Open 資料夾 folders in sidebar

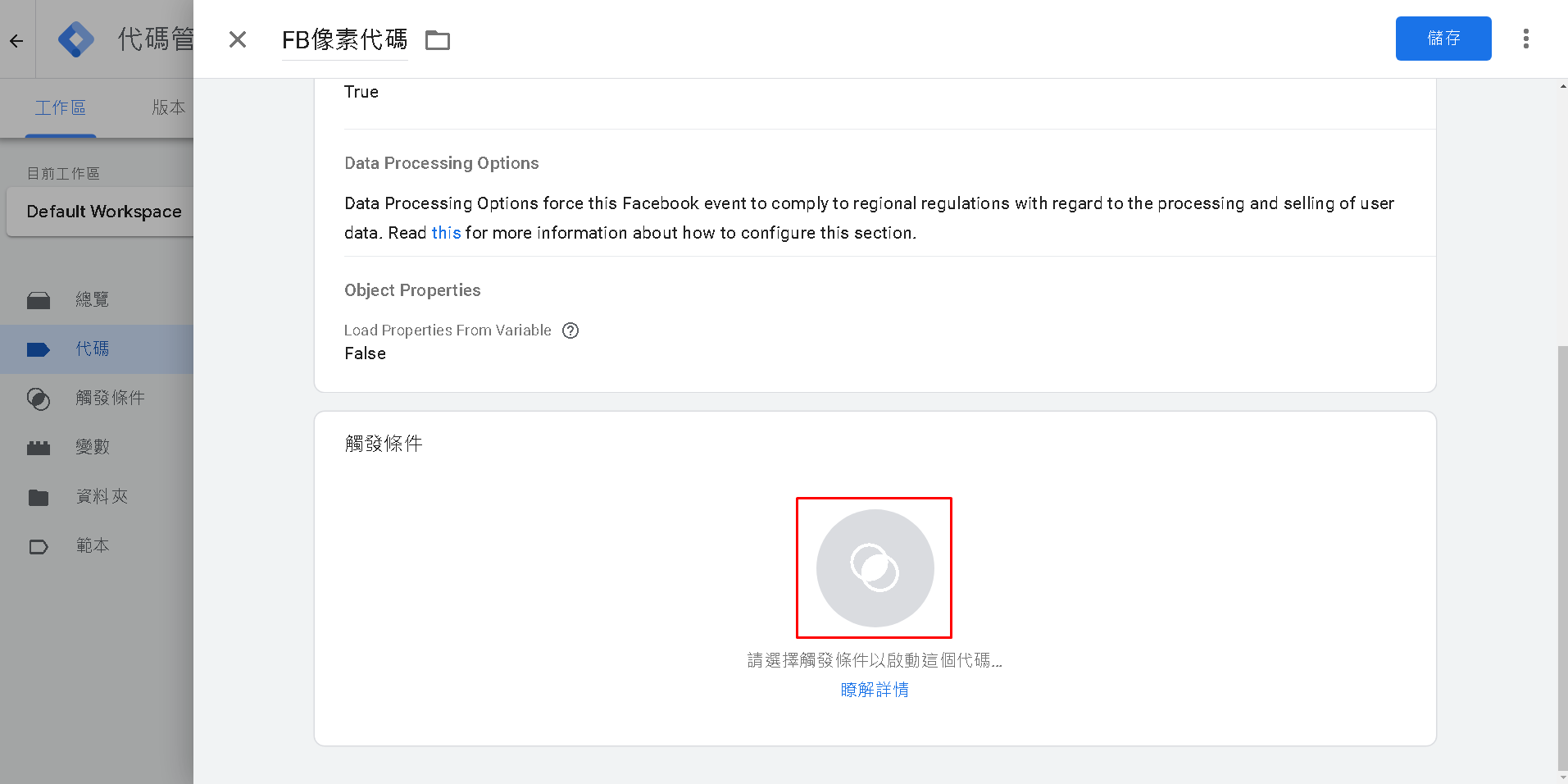click(97, 496)
